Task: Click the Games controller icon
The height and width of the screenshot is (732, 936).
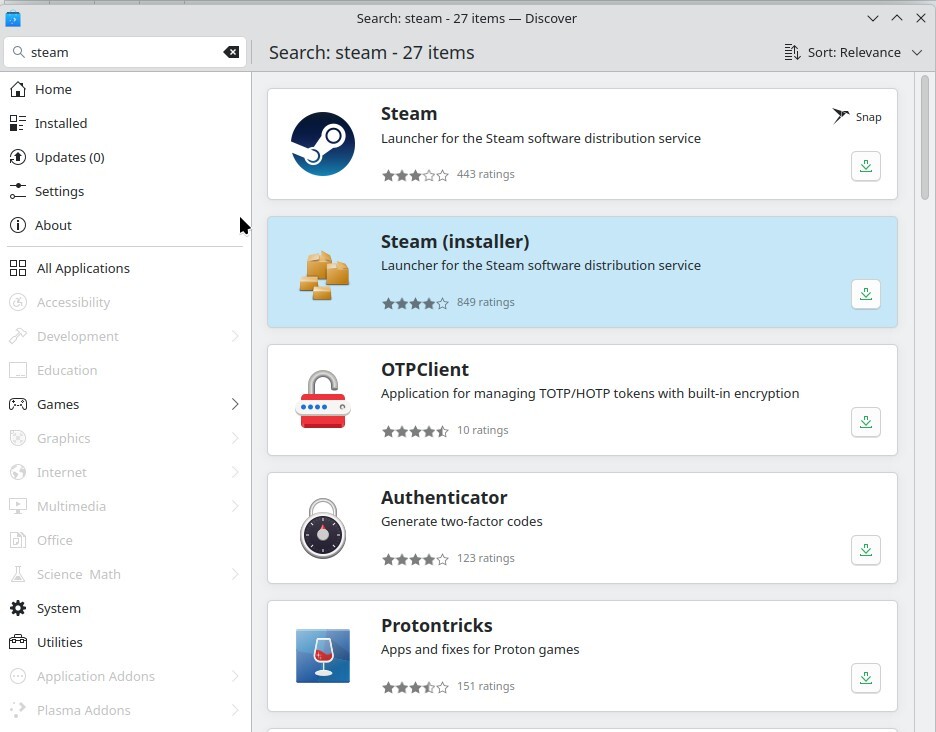Action: point(18,404)
